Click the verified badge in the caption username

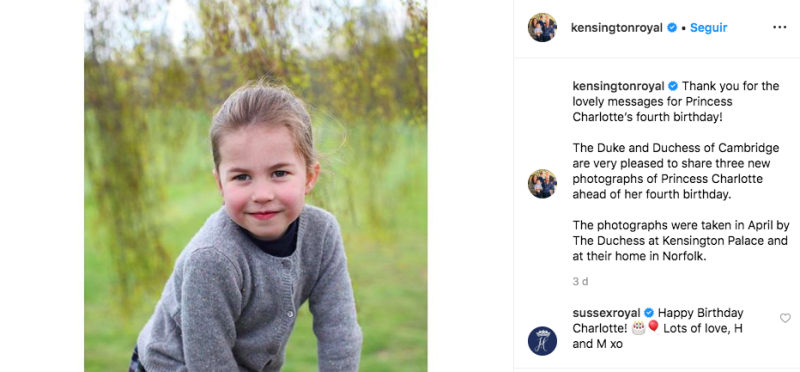(673, 86)
